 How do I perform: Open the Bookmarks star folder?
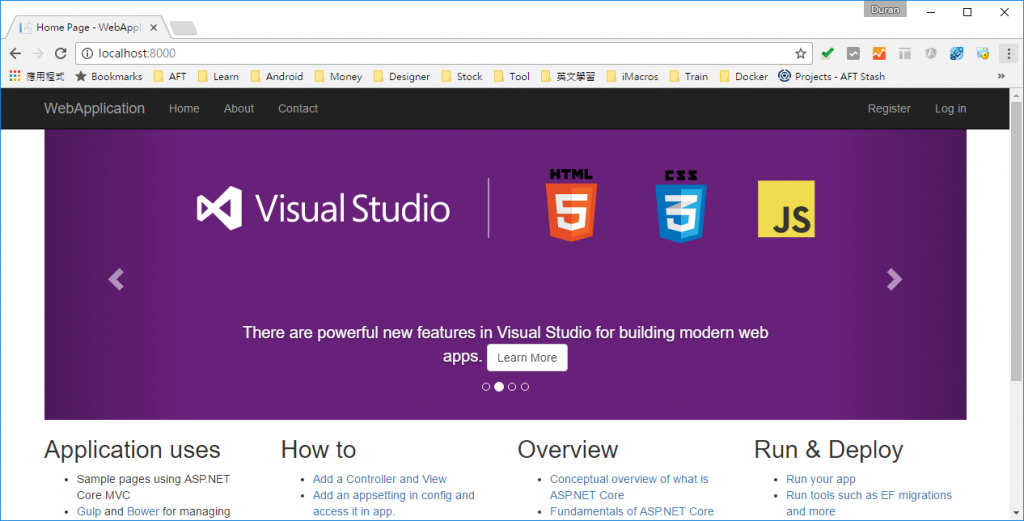tap(108, 76)
